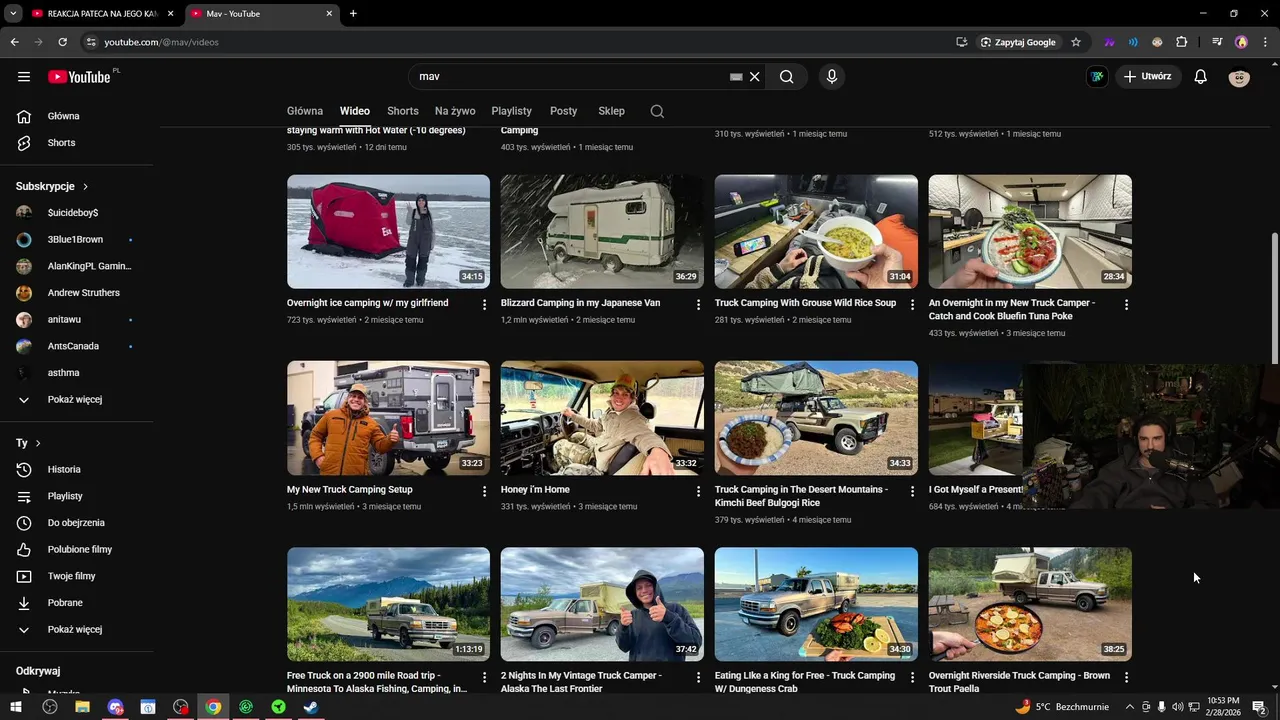
Task: Open the Posty channel tab
Action: (x=564, y=111)
